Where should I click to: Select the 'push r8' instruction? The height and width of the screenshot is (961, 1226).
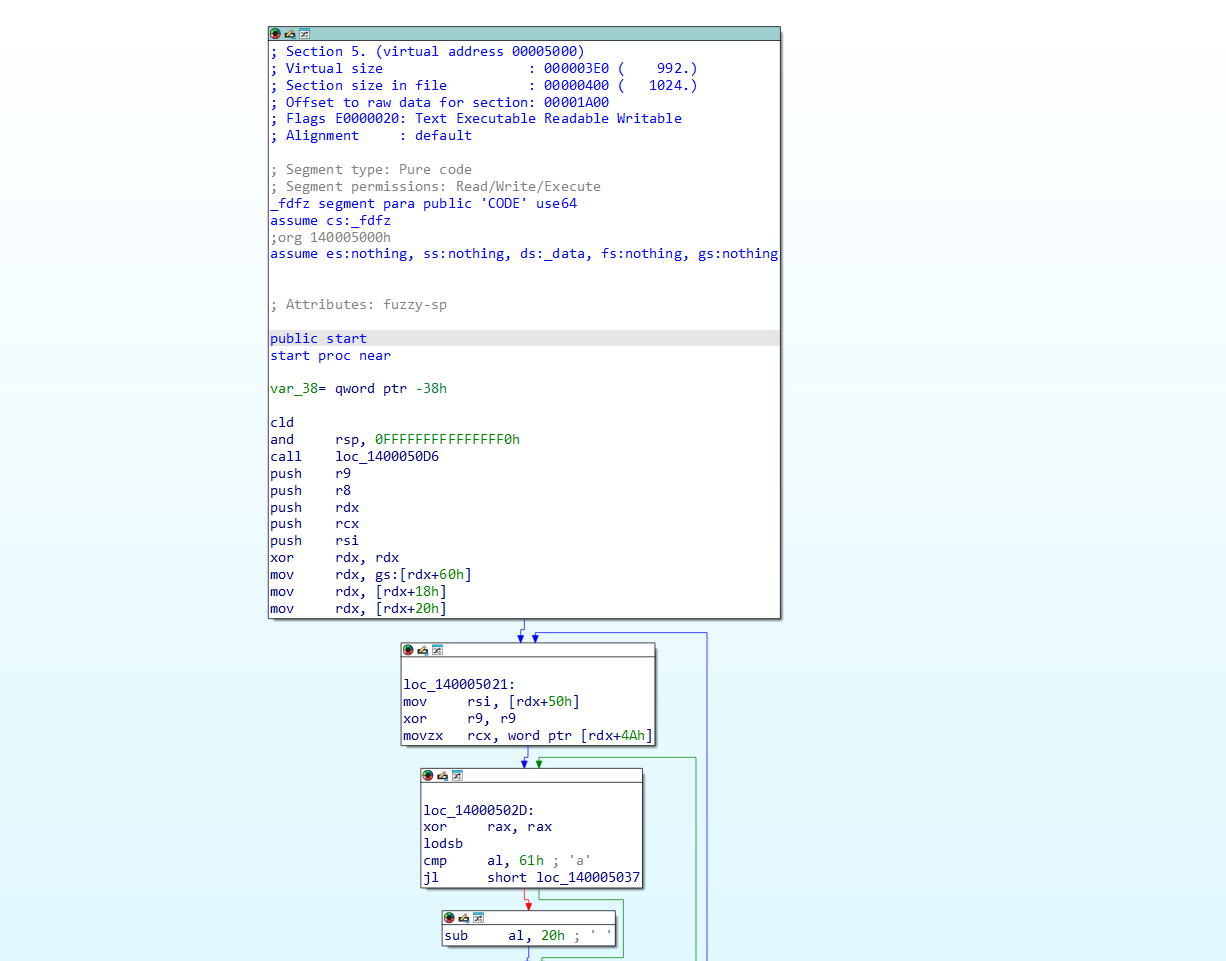[310, 490]
